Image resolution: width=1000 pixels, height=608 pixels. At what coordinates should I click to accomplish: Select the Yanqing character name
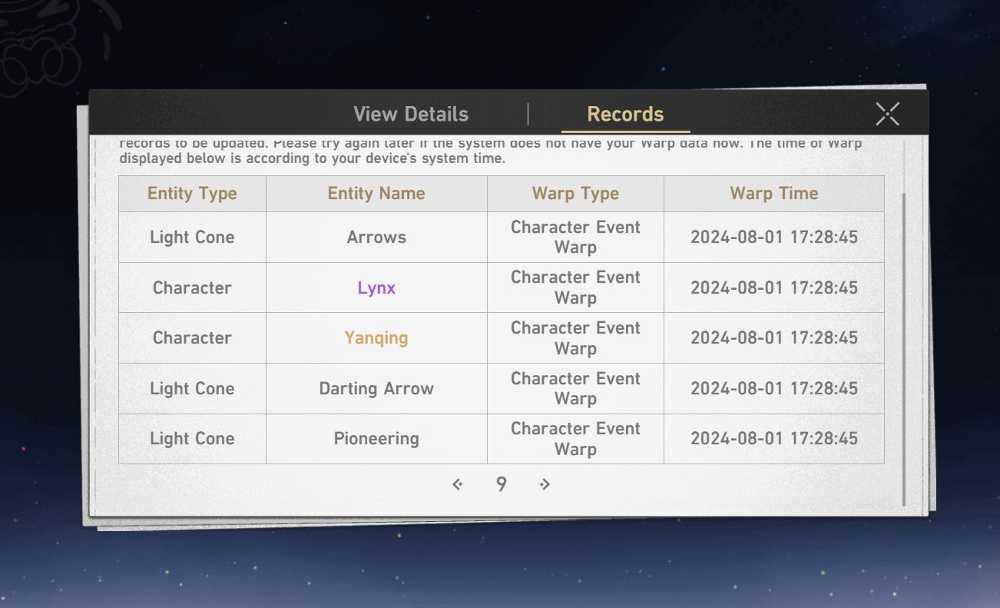[376, 338]
